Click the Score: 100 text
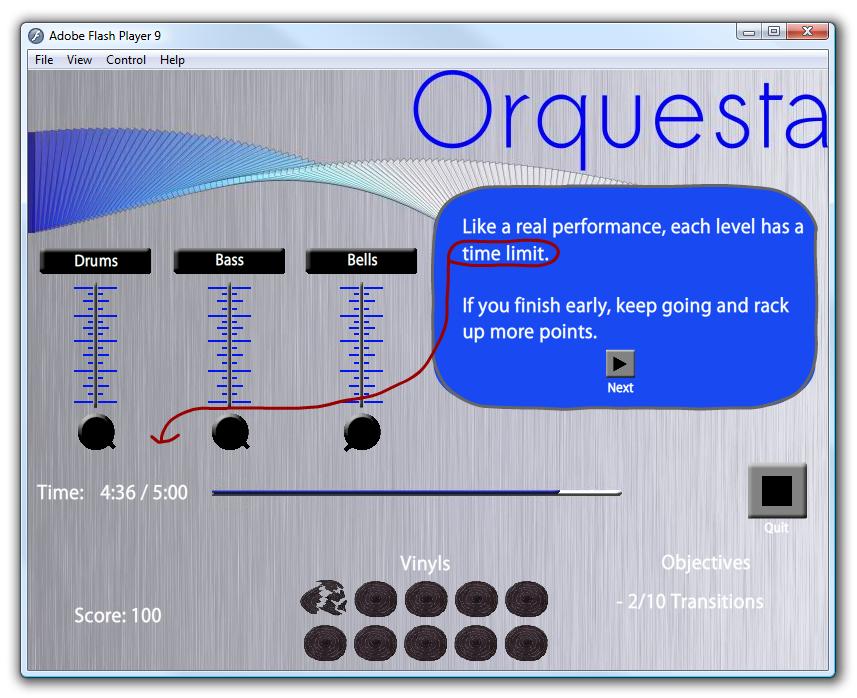 (118, 615)
